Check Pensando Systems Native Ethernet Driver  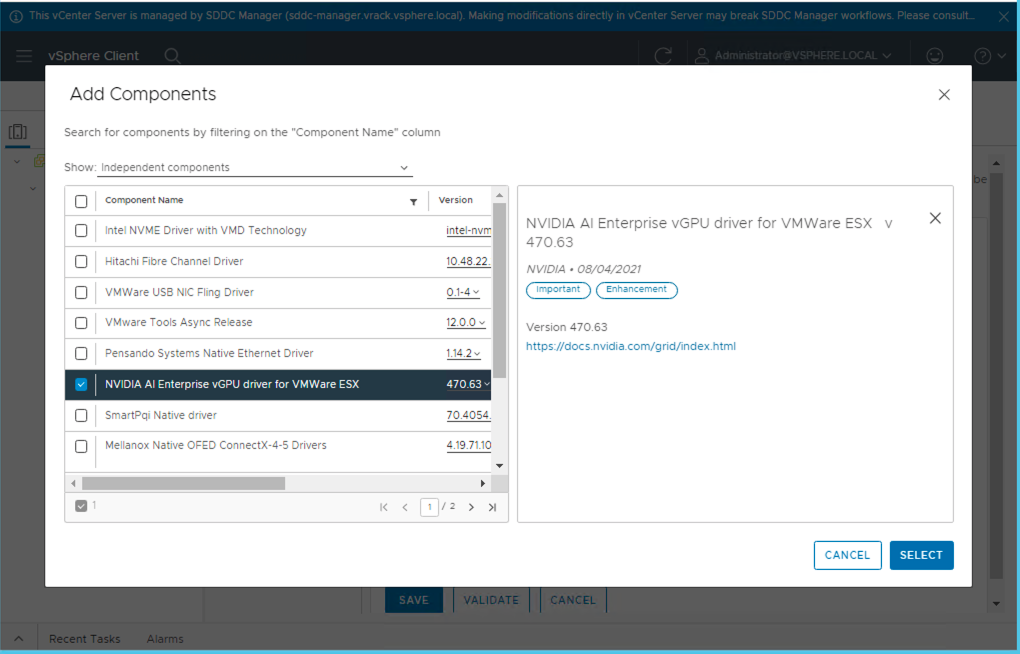(81, 353)
